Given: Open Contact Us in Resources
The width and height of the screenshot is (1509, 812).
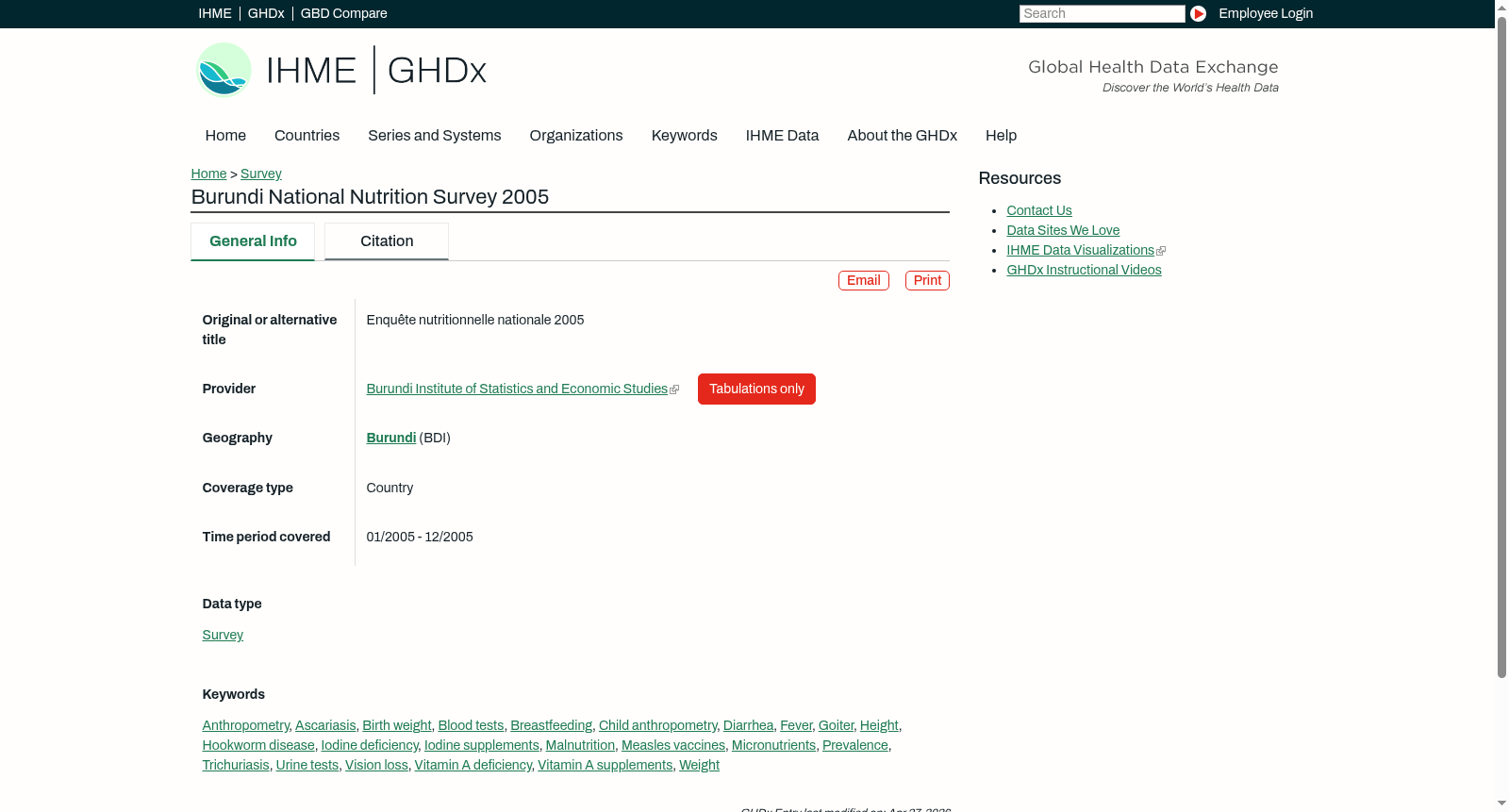Looking at the screenshot, I should point(1039,210).
